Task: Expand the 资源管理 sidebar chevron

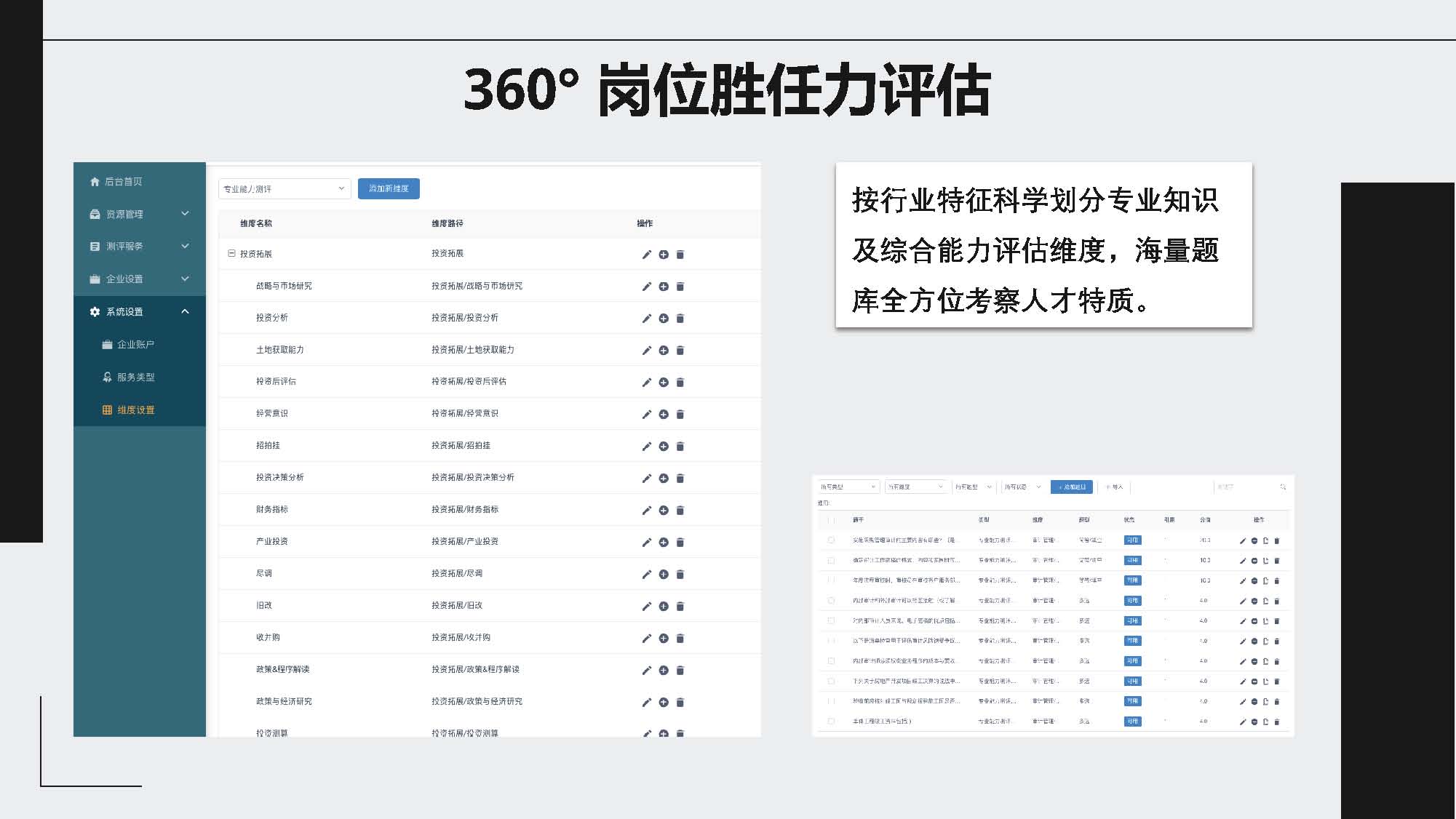Action: pos(185,214)
